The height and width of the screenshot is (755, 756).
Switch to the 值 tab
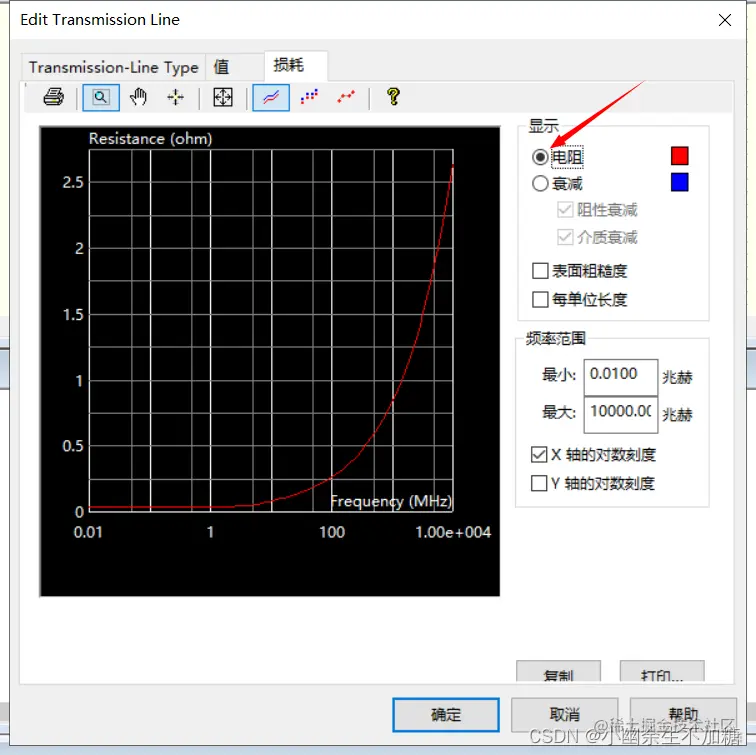[x=235, y=67]
